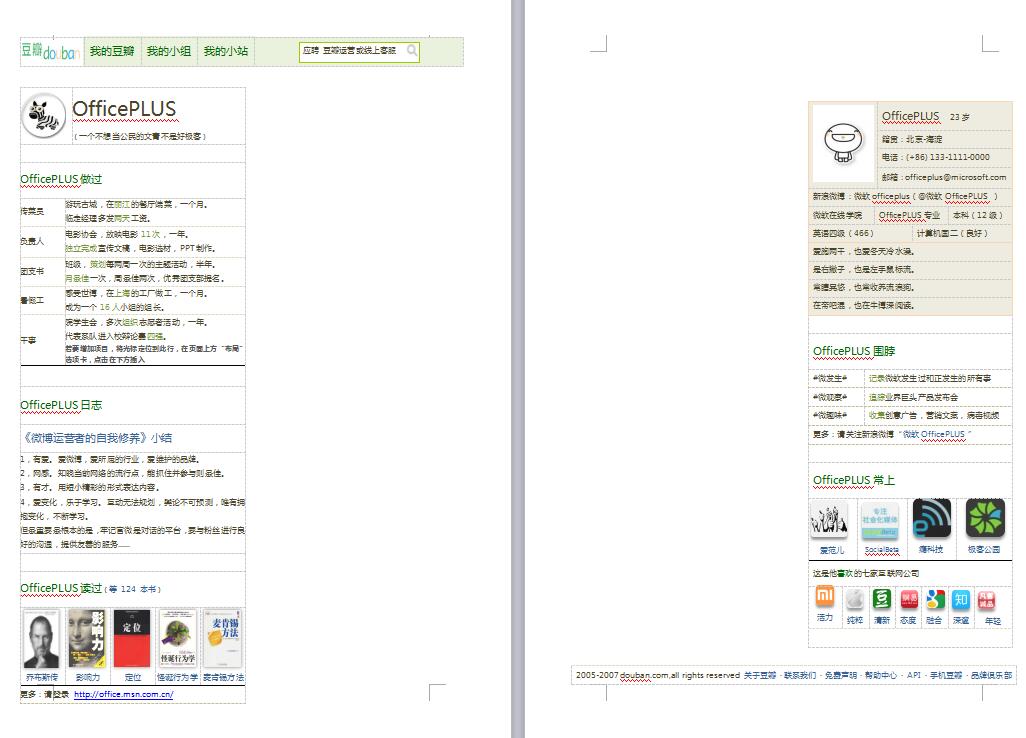Select the red 定位 book cover

pos(132,639)
